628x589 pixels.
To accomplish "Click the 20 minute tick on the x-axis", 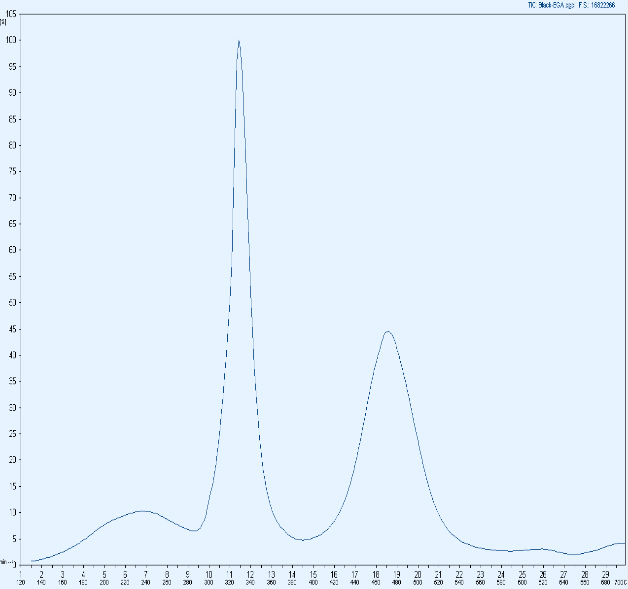I will [x=417, y=573].
